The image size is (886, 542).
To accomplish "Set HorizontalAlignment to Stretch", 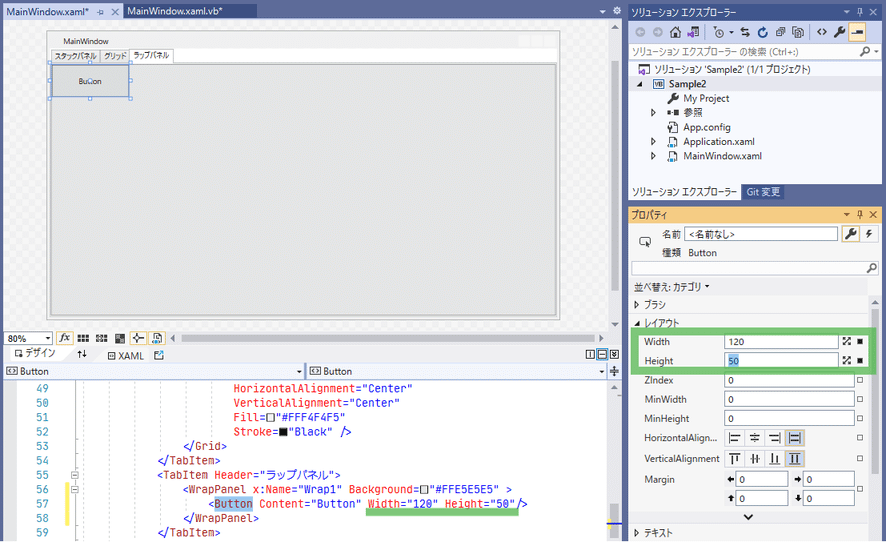I will point(796,437).
